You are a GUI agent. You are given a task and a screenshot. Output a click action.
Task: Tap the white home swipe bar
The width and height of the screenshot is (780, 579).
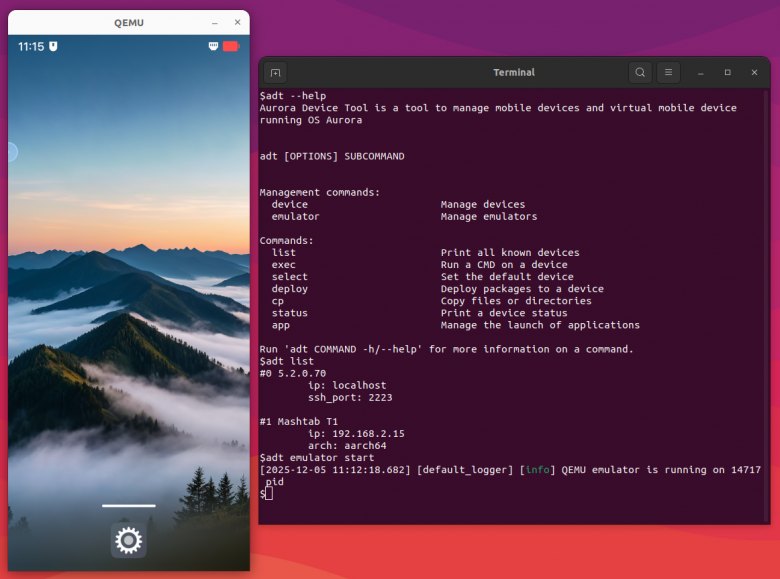(129, 505)
